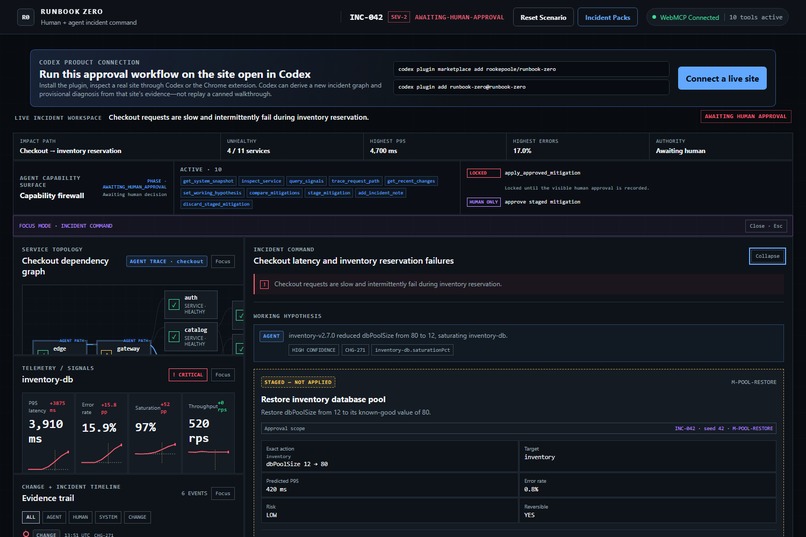Select the SYSTEM evidence filter
Screen dimensions: 806x537
tap(108, 517)
